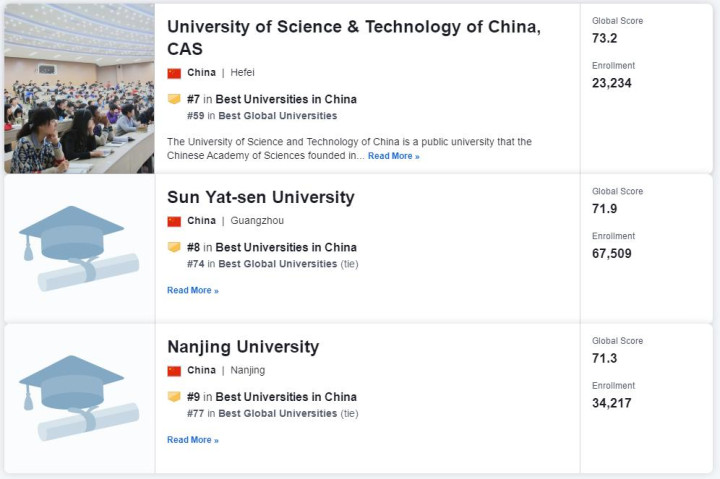Click the China flag icon beside Hefei
Screen dimensions: 720x479
click(x=174, y=73)
